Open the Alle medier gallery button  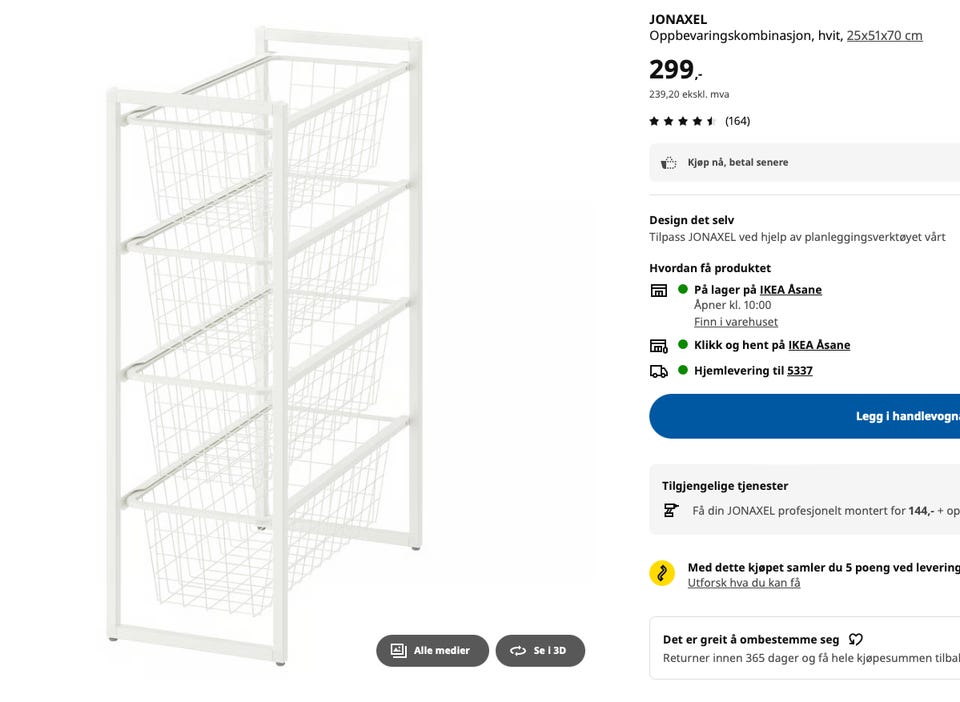(x=432, y=651)
